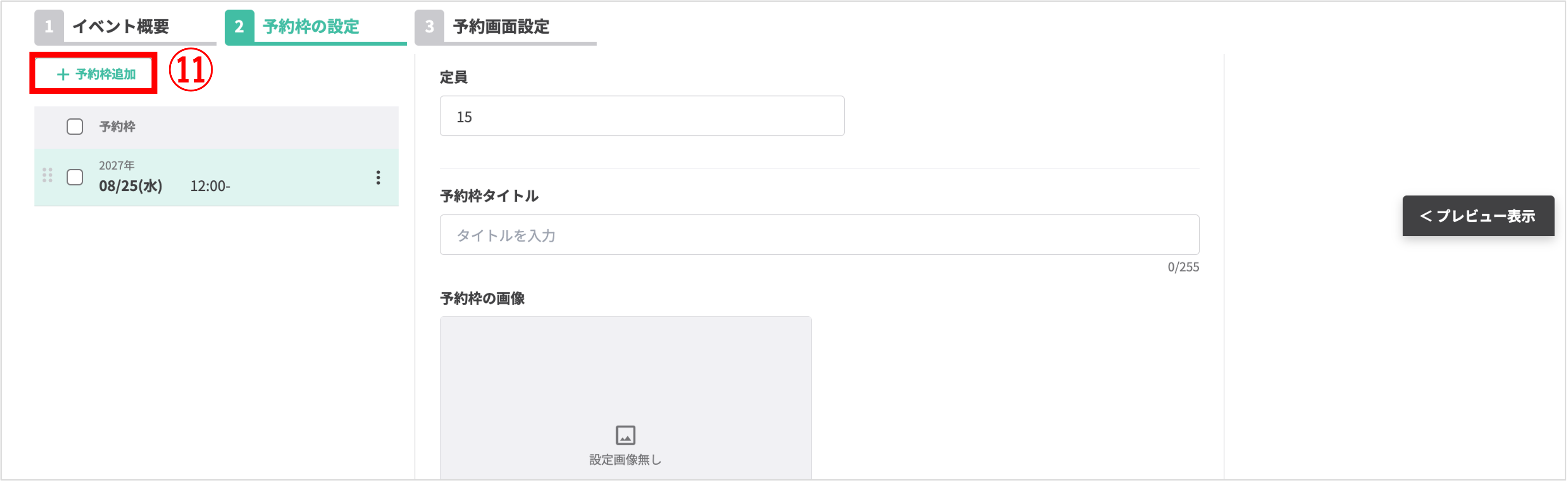1568x481 pixels.
Task: Check the 08/25(水) 12:00 slot checkbox
Action: [75, 177]
